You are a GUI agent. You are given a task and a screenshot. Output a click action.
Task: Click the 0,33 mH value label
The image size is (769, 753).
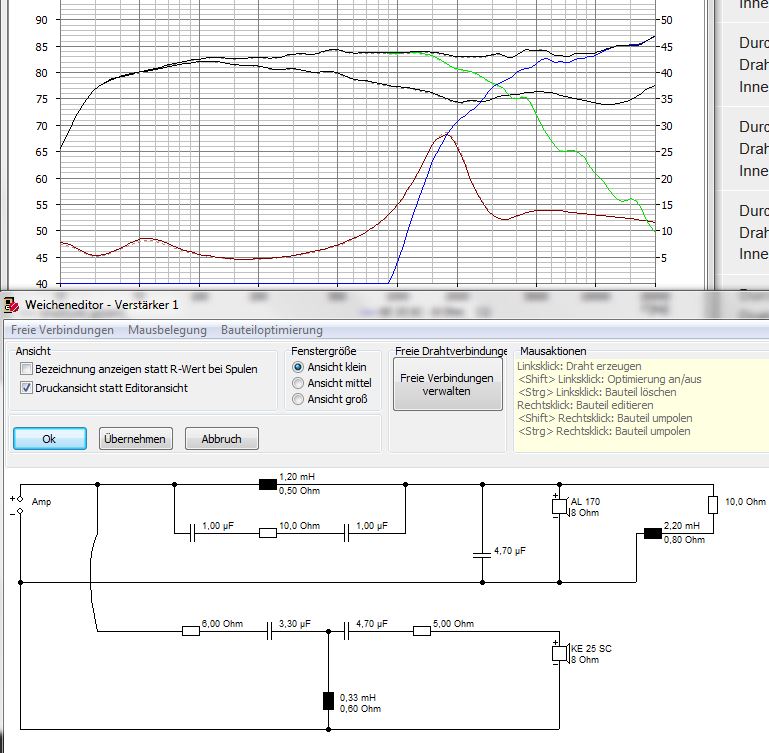click(x=358, y=698)
